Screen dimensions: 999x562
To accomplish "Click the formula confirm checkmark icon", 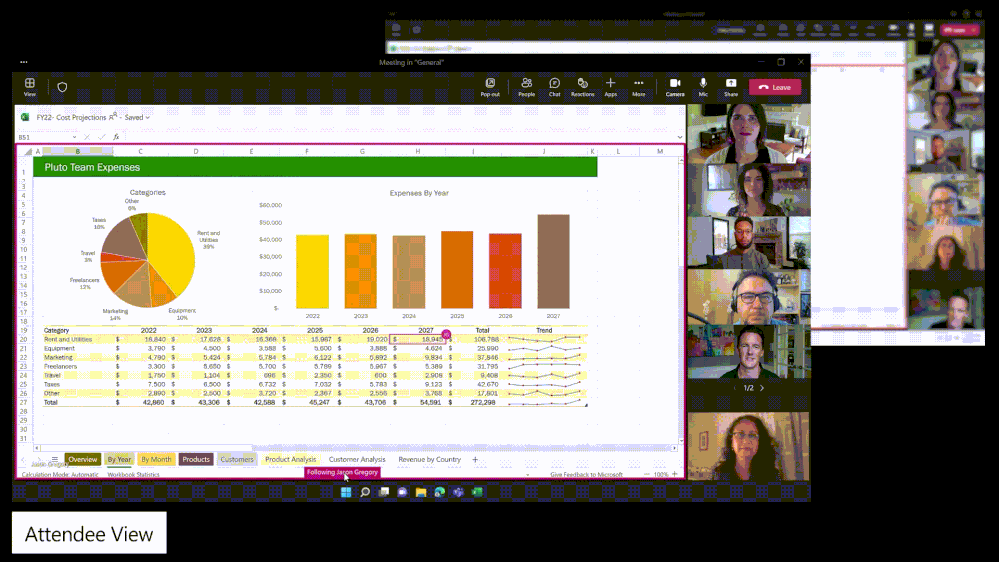I will coord(102,137).
